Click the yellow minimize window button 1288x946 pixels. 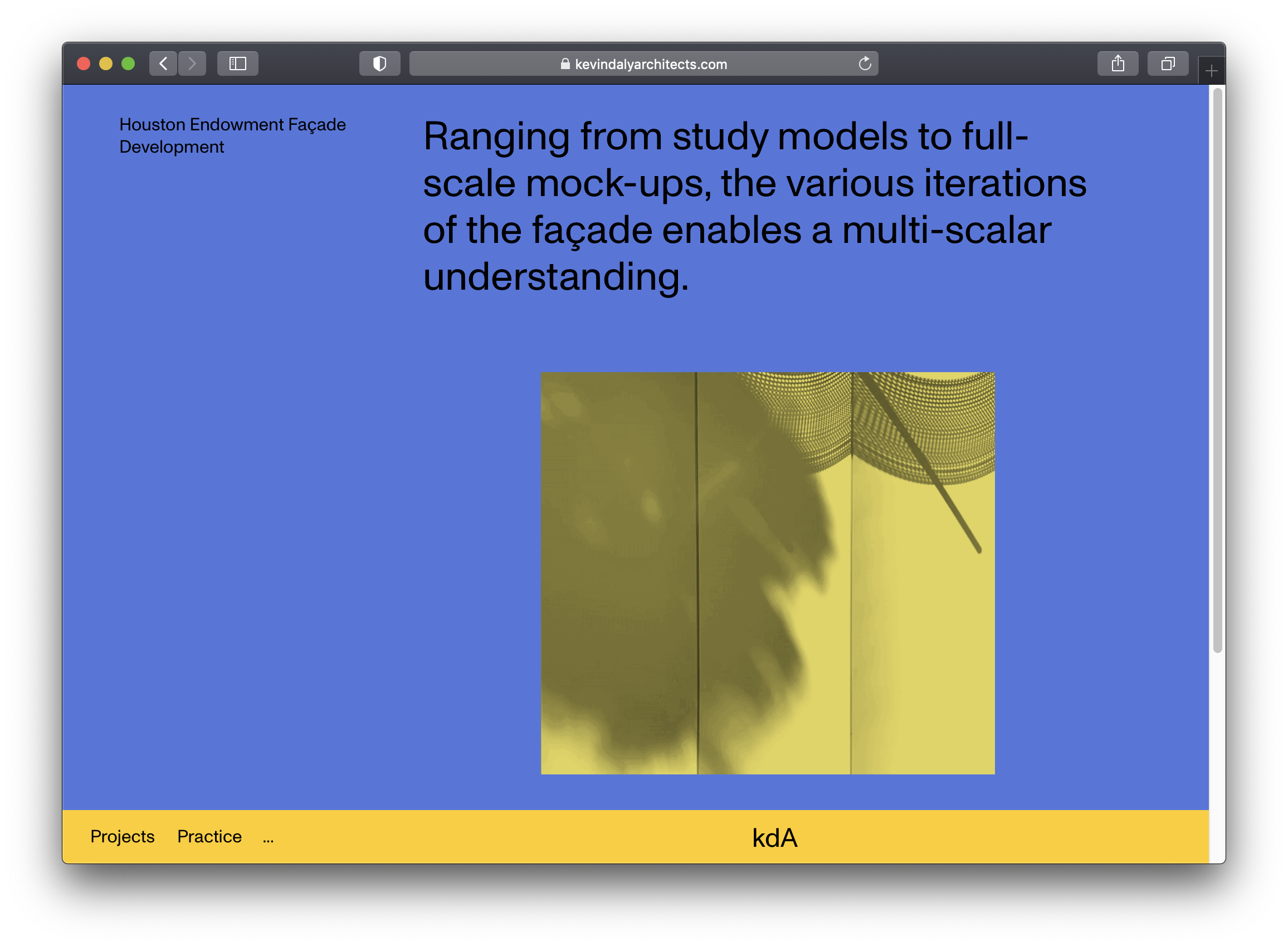(x=106, y=64)
